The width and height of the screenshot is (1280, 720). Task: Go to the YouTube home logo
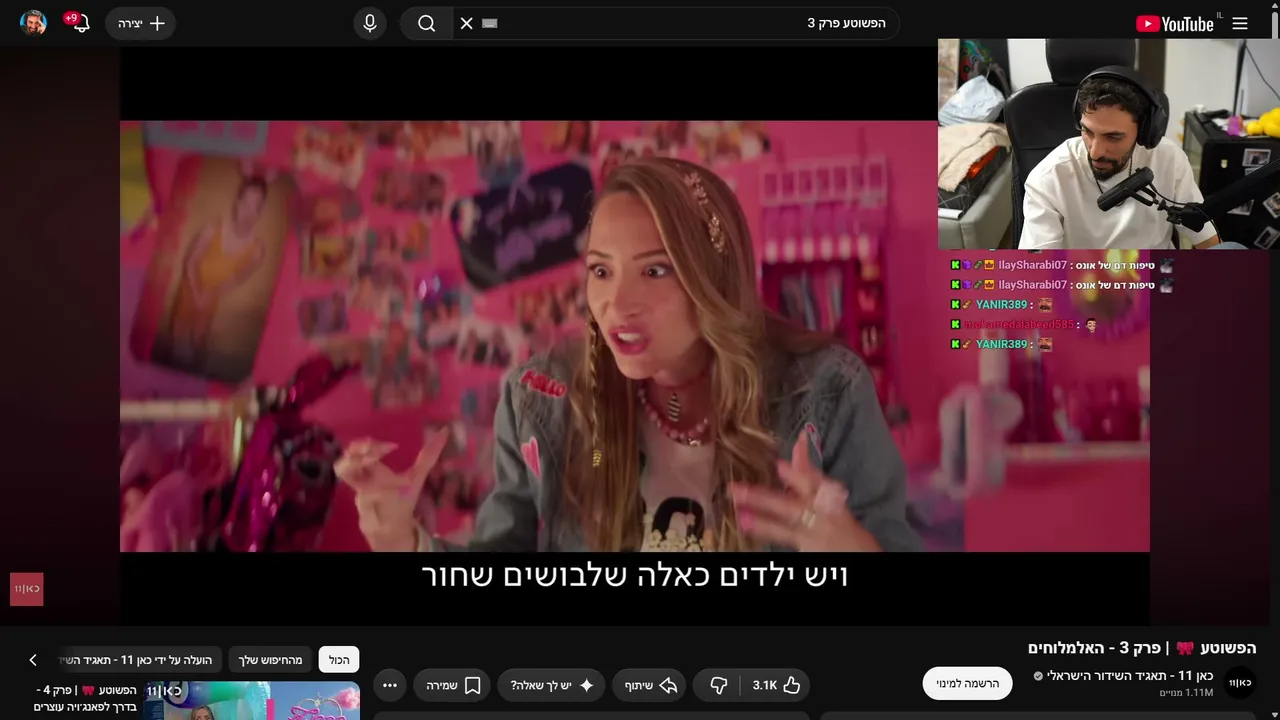[1175, 24]
